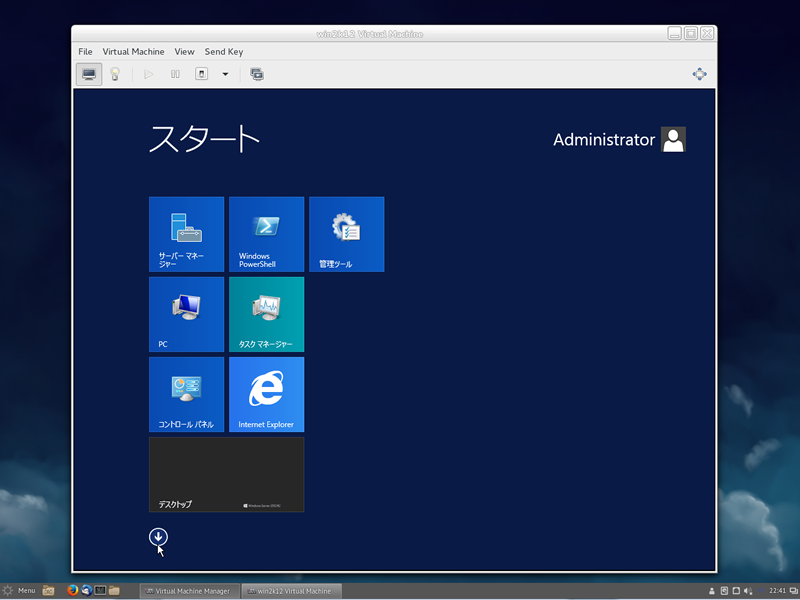The width and height of the screenshot is (800, 600).
Task: Toggle fullscreen with the four-arrows icon
Action: (699, 74)
